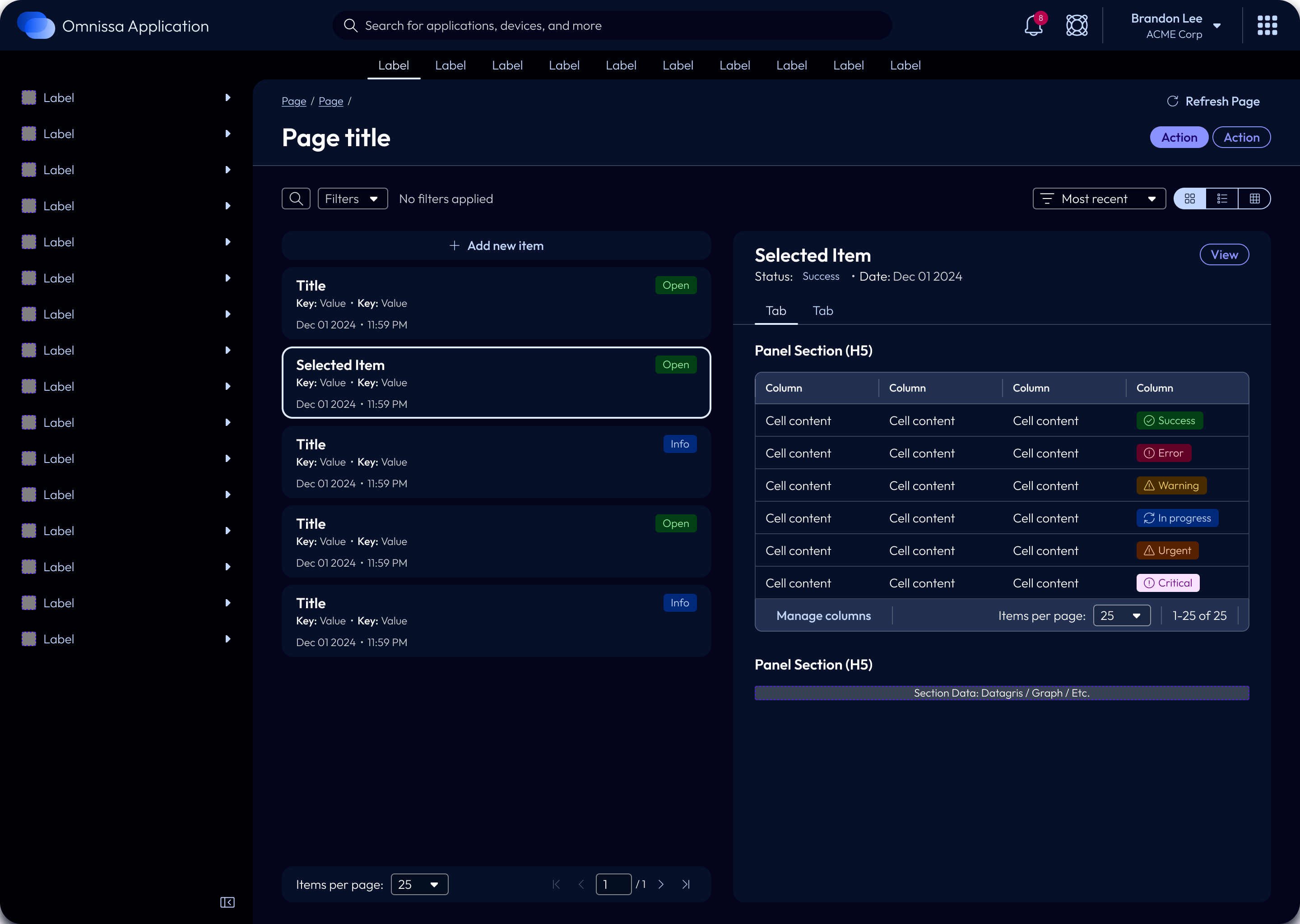Open the app launcher grid menu
The width and height of the screenshot is (1300, 924).
coord(1267,25)
